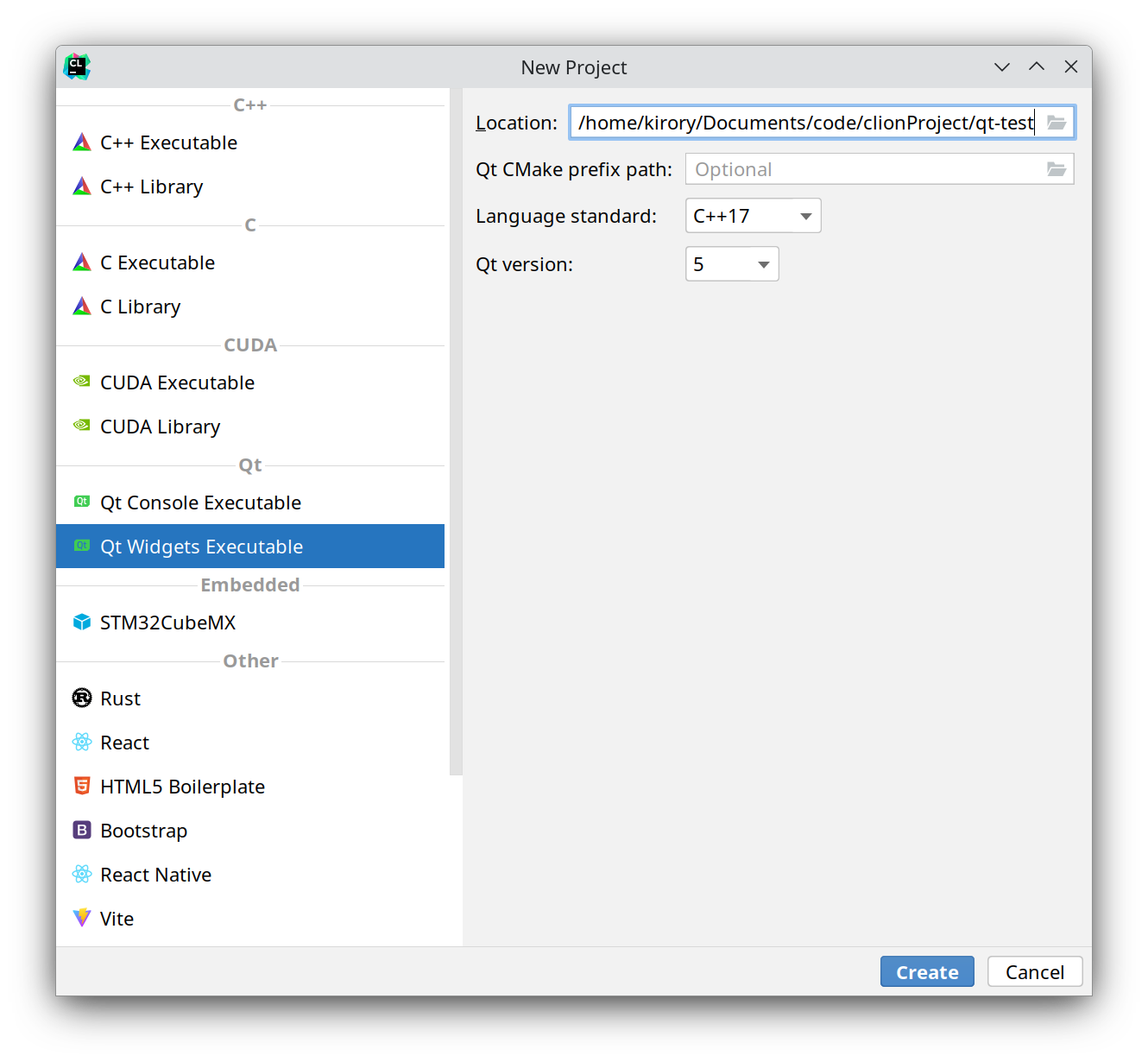Click the Cancel button

click(x=1035, y=971)
